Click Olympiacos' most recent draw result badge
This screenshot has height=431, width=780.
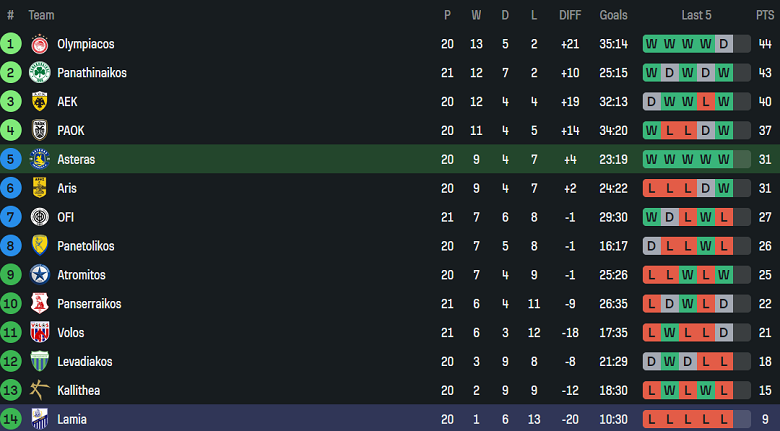(724, 44)
